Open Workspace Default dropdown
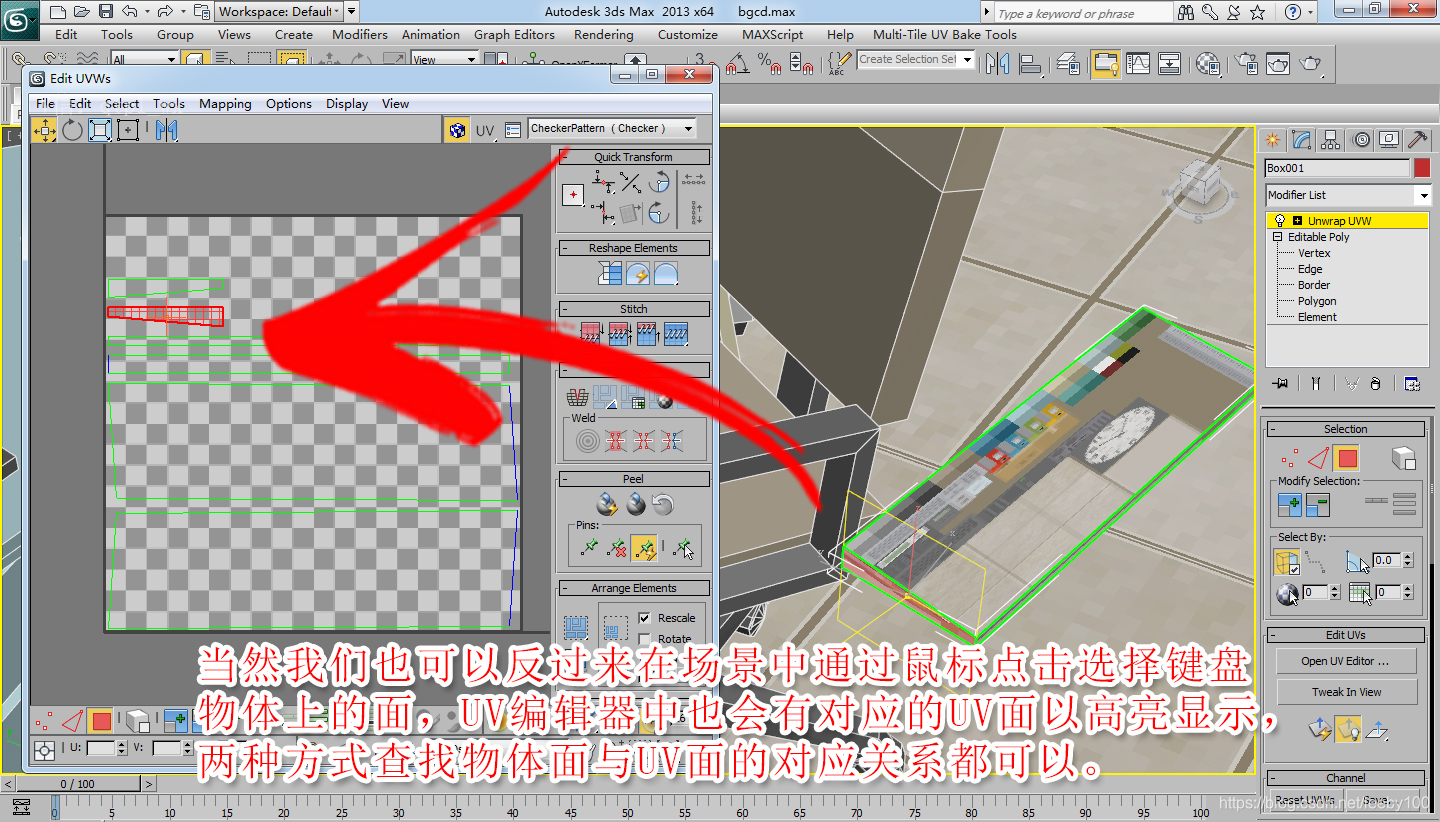1440x822 pixels. pos(279,12)
